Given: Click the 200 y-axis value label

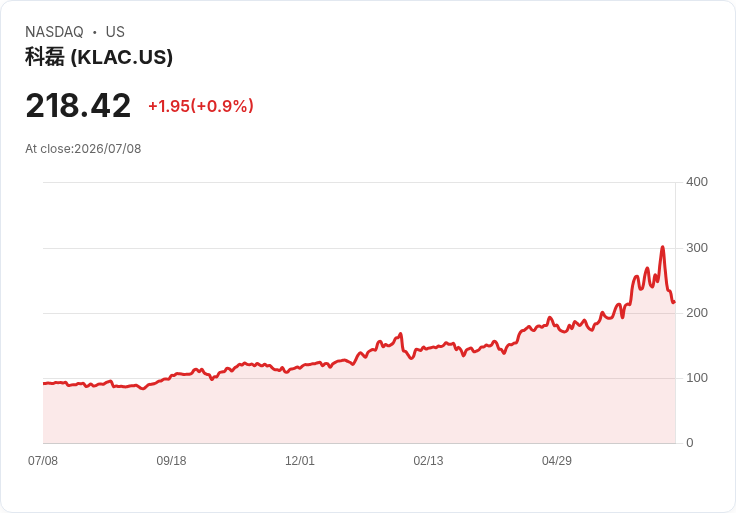Looking at the screenshot, I should tap(697, 313).
